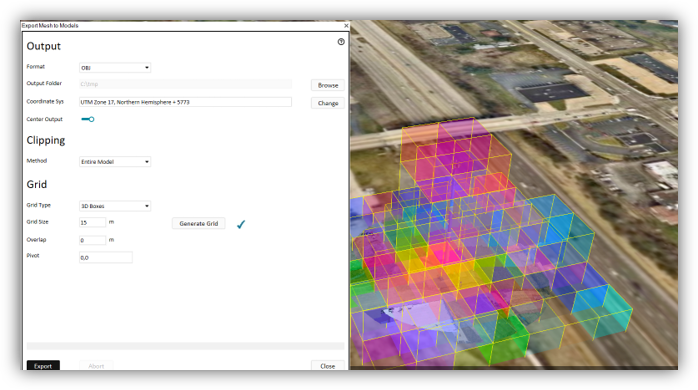The image size is (698, 390).
Task: Click the Output Folder path field
Action: (x=185, y=84)
